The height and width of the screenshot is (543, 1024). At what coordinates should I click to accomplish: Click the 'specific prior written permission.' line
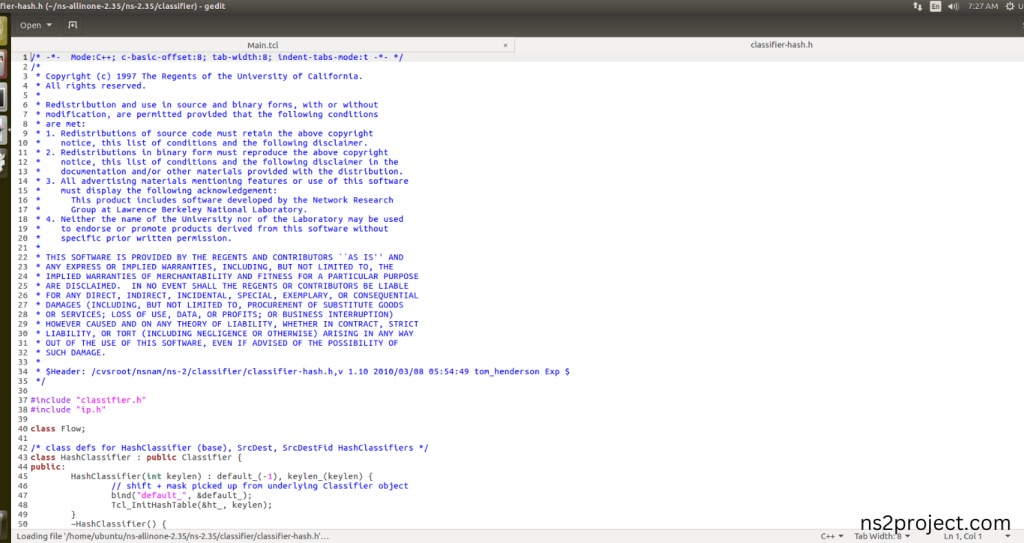coord(146,238)
